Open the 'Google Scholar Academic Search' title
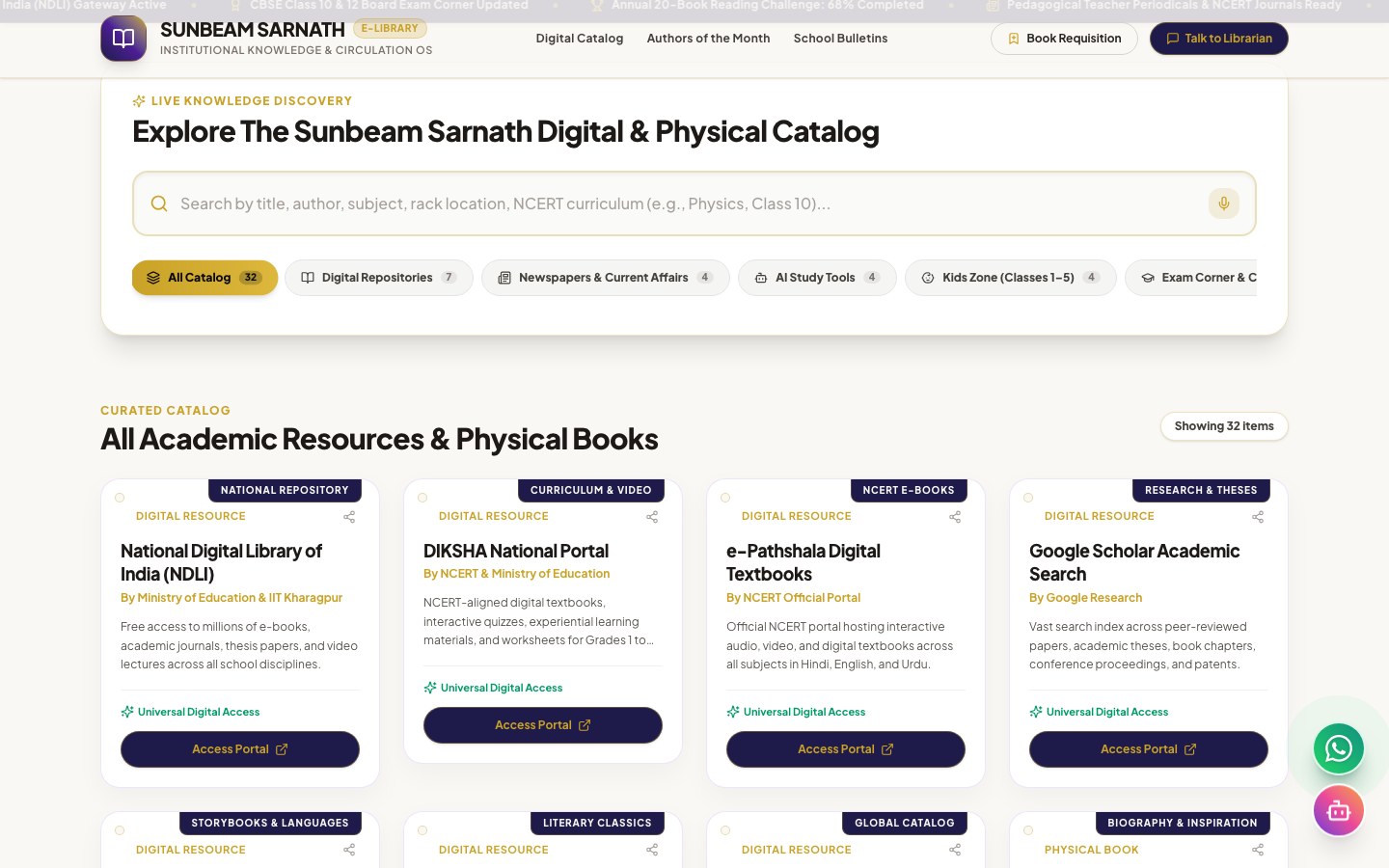Screen dimensions: 1389x868 1134,562
